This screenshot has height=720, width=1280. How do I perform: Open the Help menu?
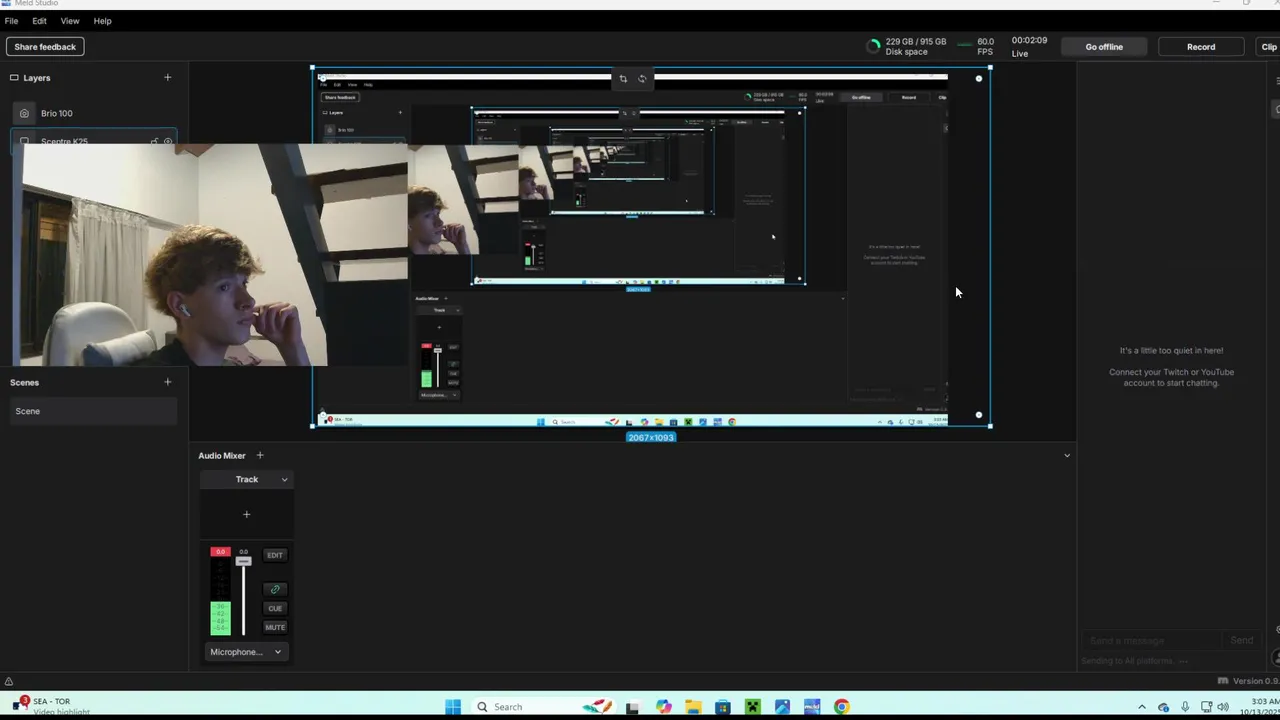102,21
